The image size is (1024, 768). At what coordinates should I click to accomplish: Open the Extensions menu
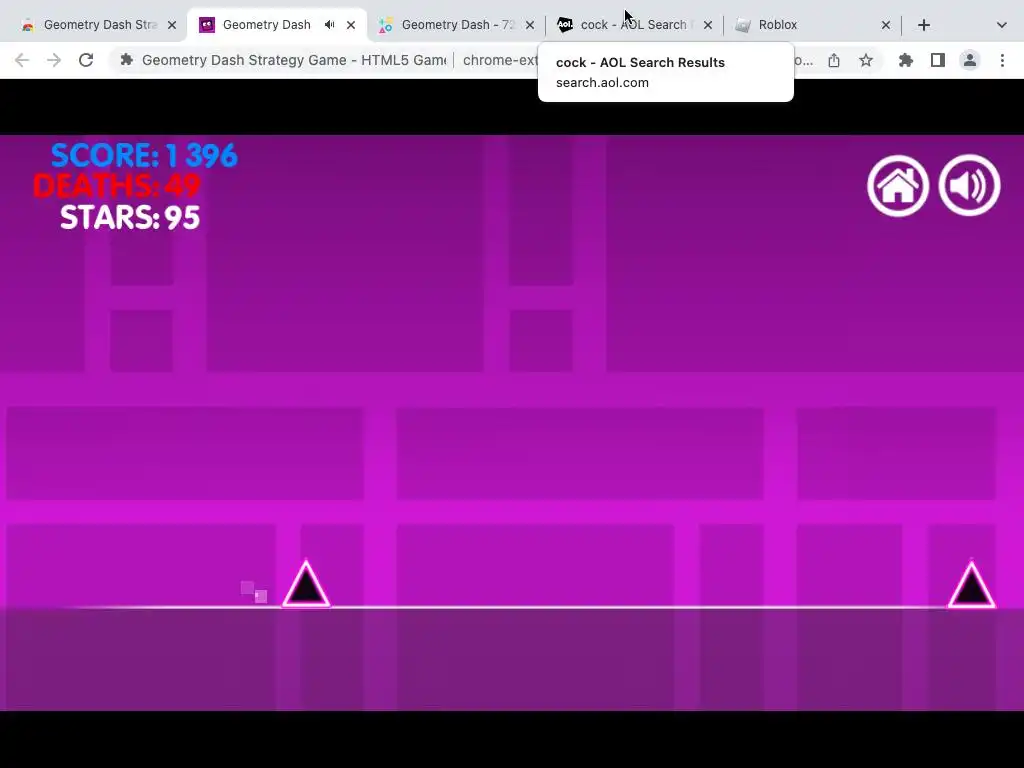tap(906, 60)
